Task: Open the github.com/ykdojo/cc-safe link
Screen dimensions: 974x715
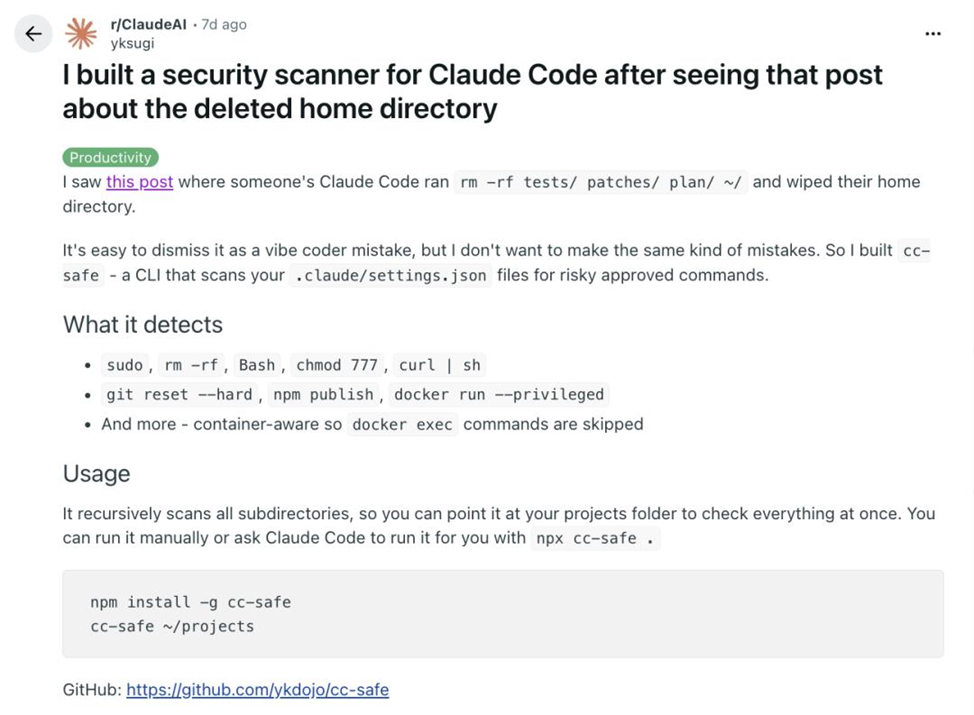Action: click(x=257, y=690)
